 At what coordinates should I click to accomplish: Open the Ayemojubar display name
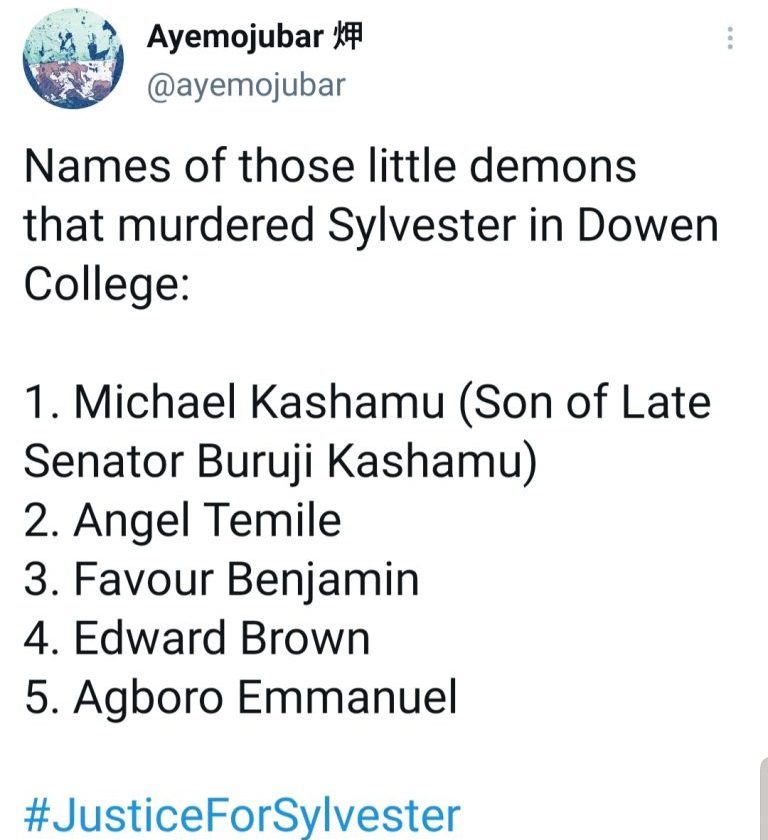236,38
